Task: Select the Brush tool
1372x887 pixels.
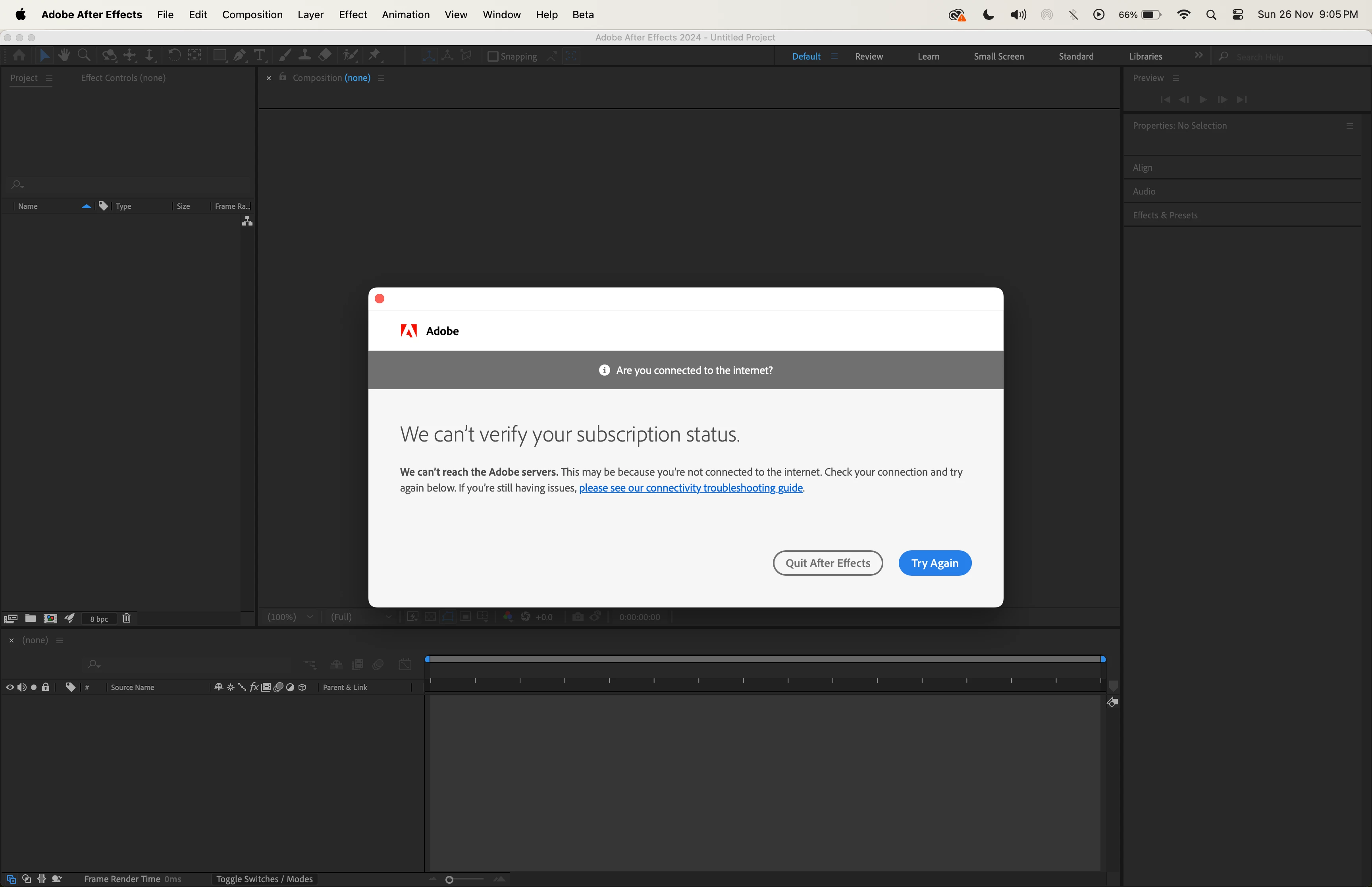Action: point(284,55)
